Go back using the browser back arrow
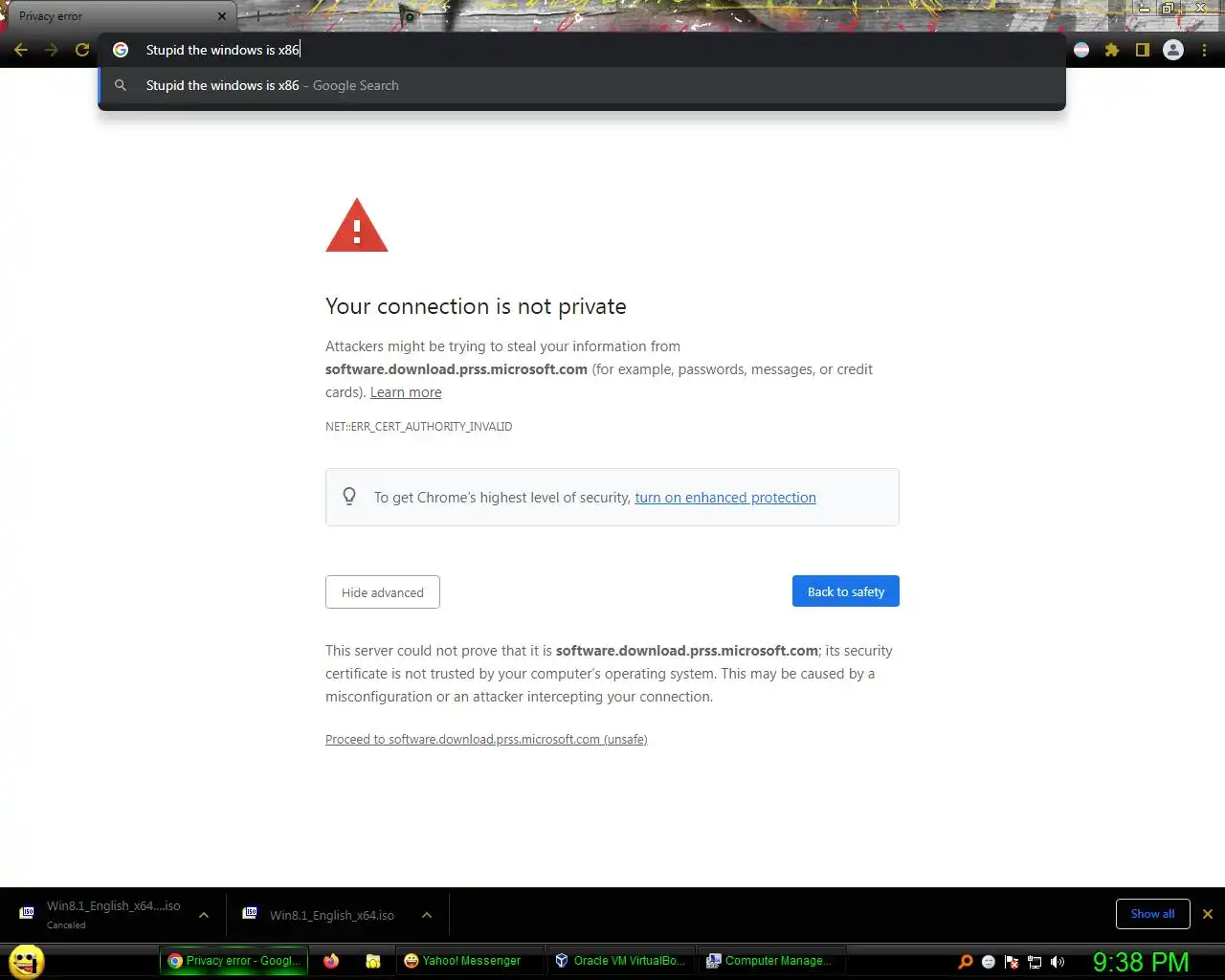 [21, 50]
